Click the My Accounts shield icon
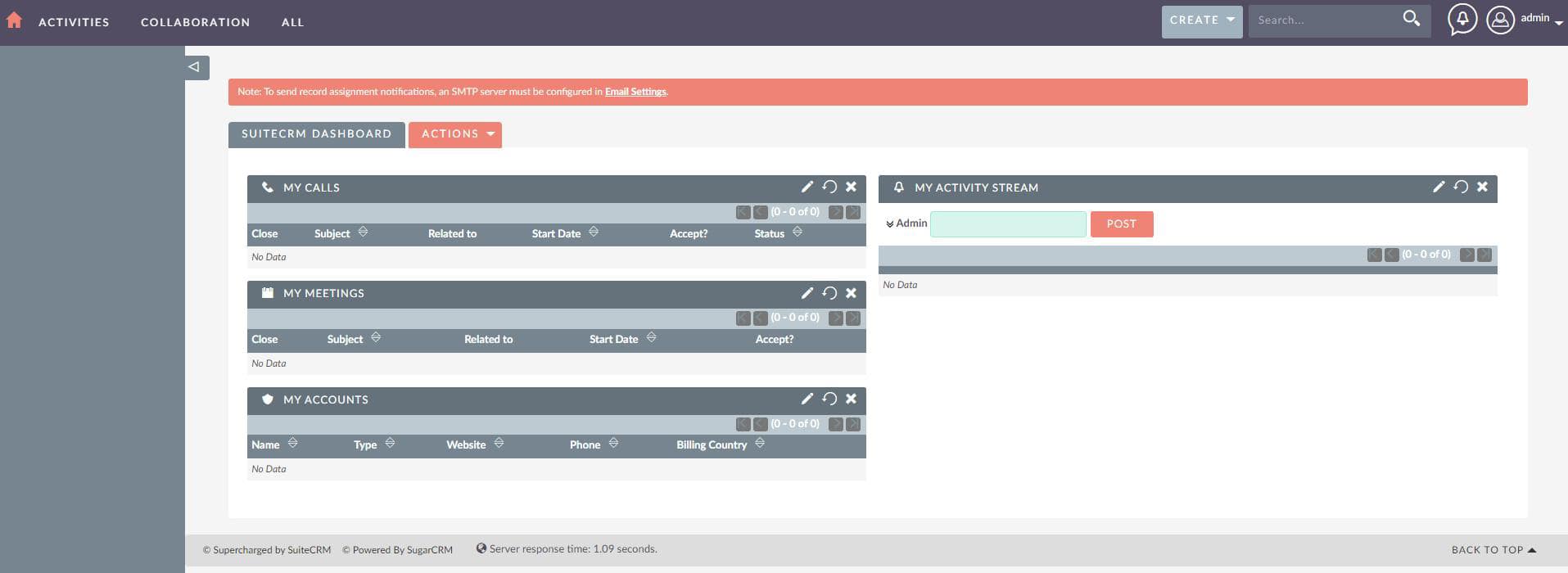Viewport: 1568px width, 573px height. click(x=267, y=399)
